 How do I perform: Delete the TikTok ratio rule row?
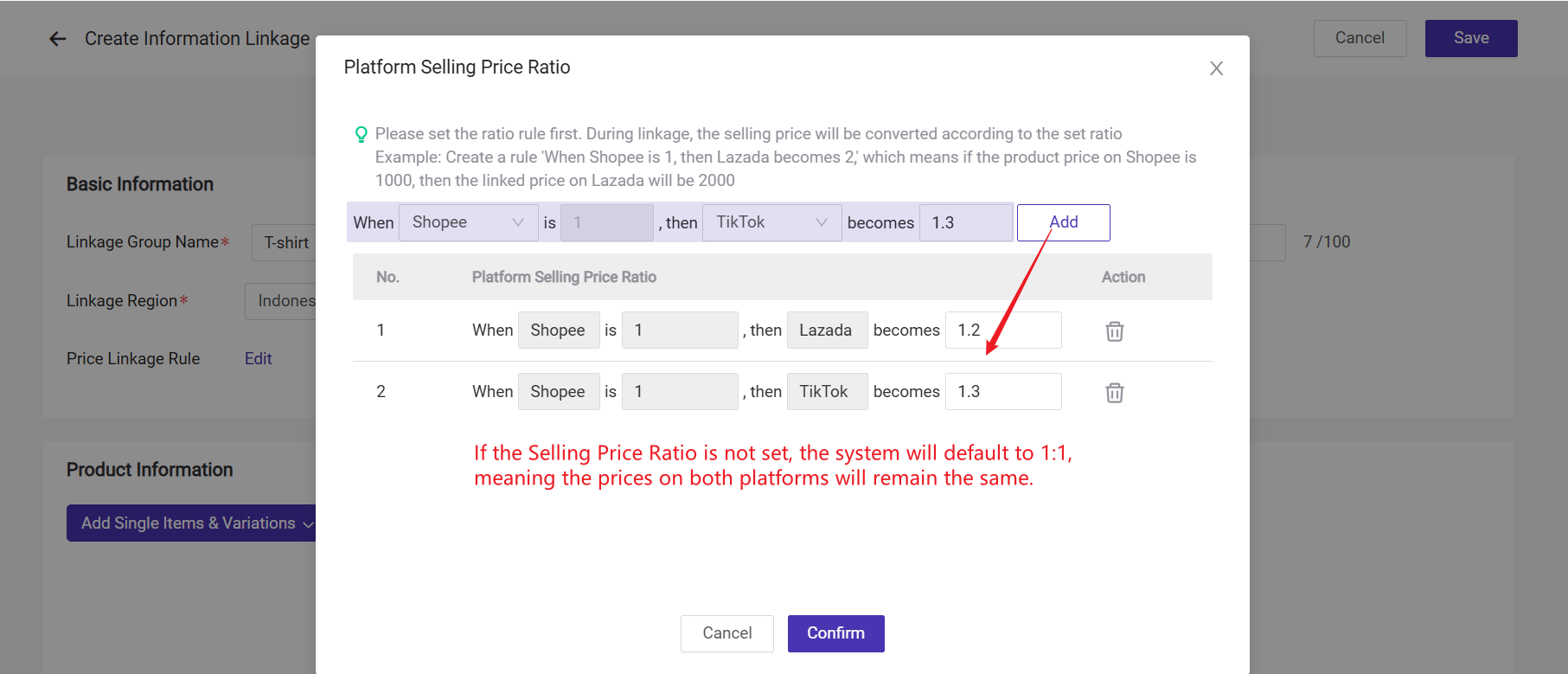(x=1114, y=393)
